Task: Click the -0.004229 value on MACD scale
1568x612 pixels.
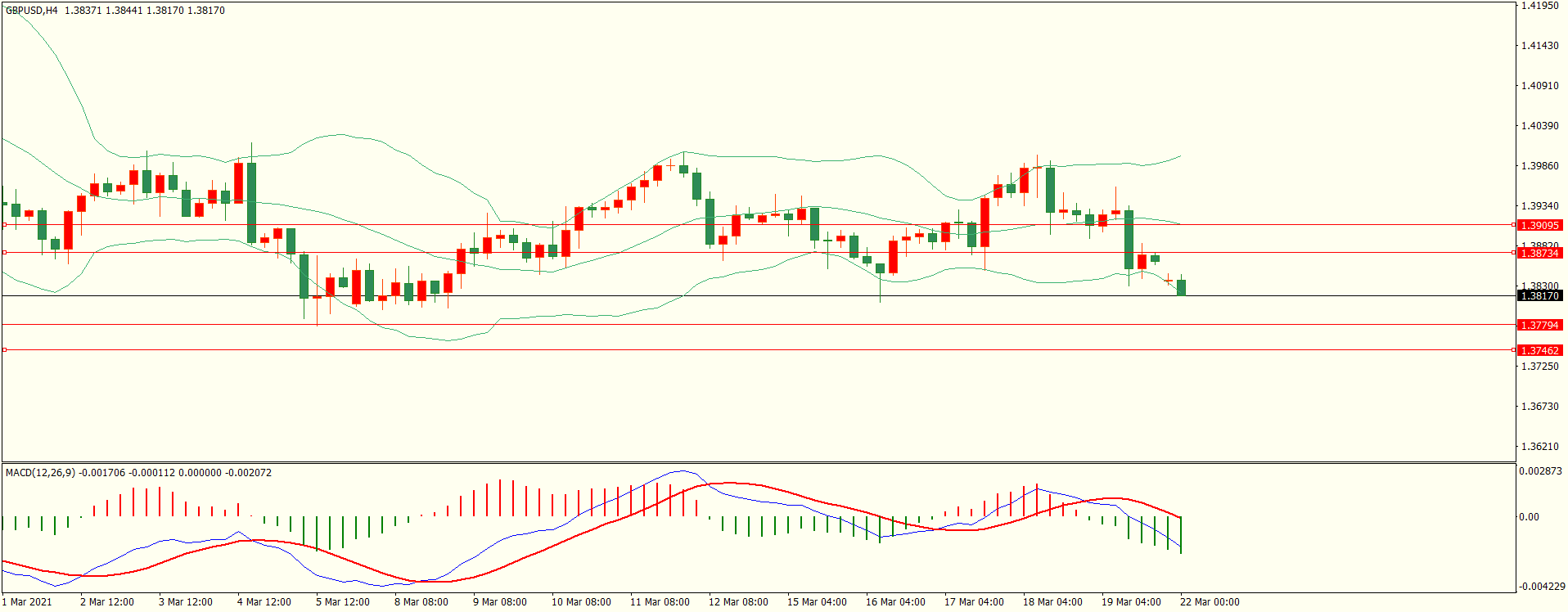Action: coord(1542,587)
